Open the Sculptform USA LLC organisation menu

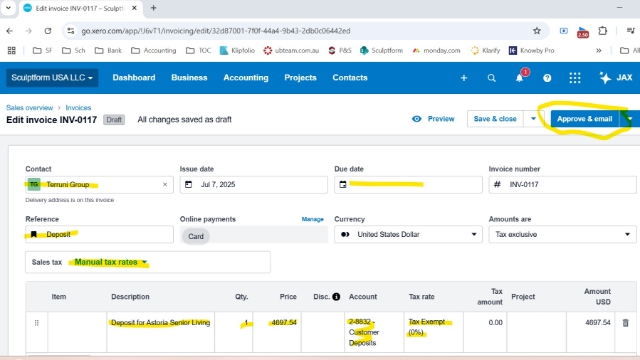(52, 78)
